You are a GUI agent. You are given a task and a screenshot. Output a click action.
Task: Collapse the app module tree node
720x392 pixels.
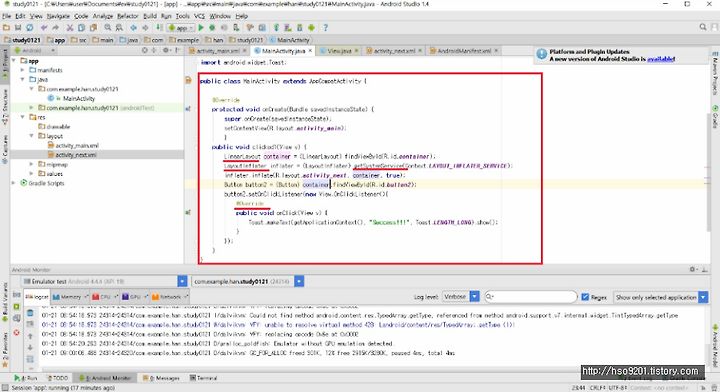[x=14, y=61]
